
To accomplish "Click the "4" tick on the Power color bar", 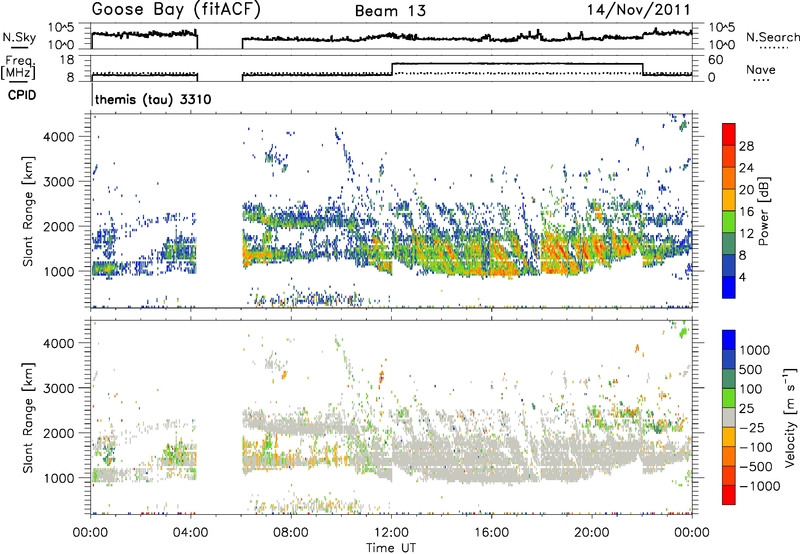I will pos(742,277).
